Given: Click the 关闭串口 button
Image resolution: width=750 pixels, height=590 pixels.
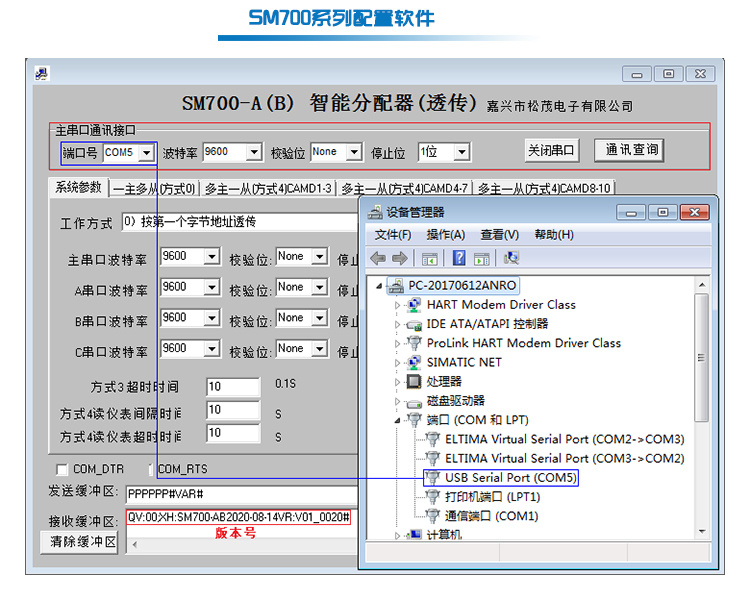Looking at the screenshot, I should [551, 150].
